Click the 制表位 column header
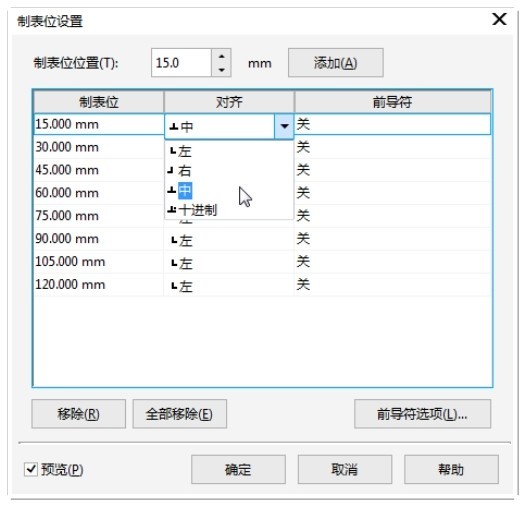The height and width of the screenshot is (506, 525). [99, 102]
